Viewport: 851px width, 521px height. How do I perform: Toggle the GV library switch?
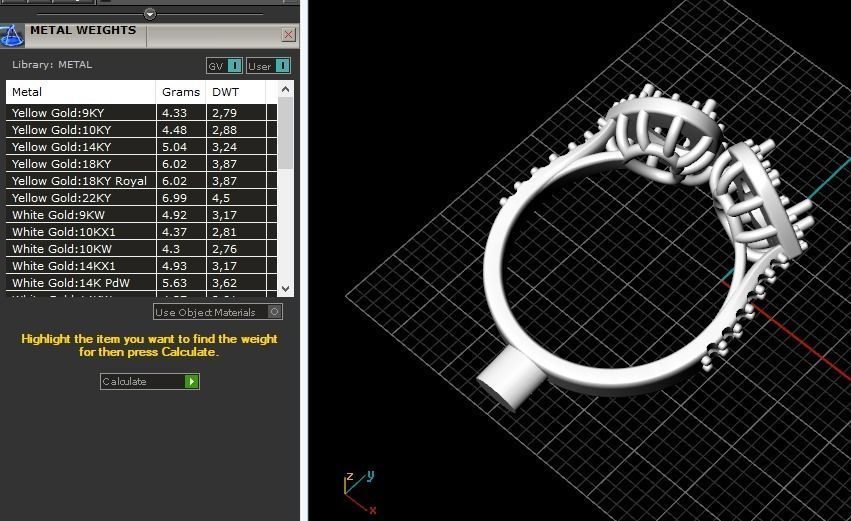pyautogui.click(x=224, y=66)
